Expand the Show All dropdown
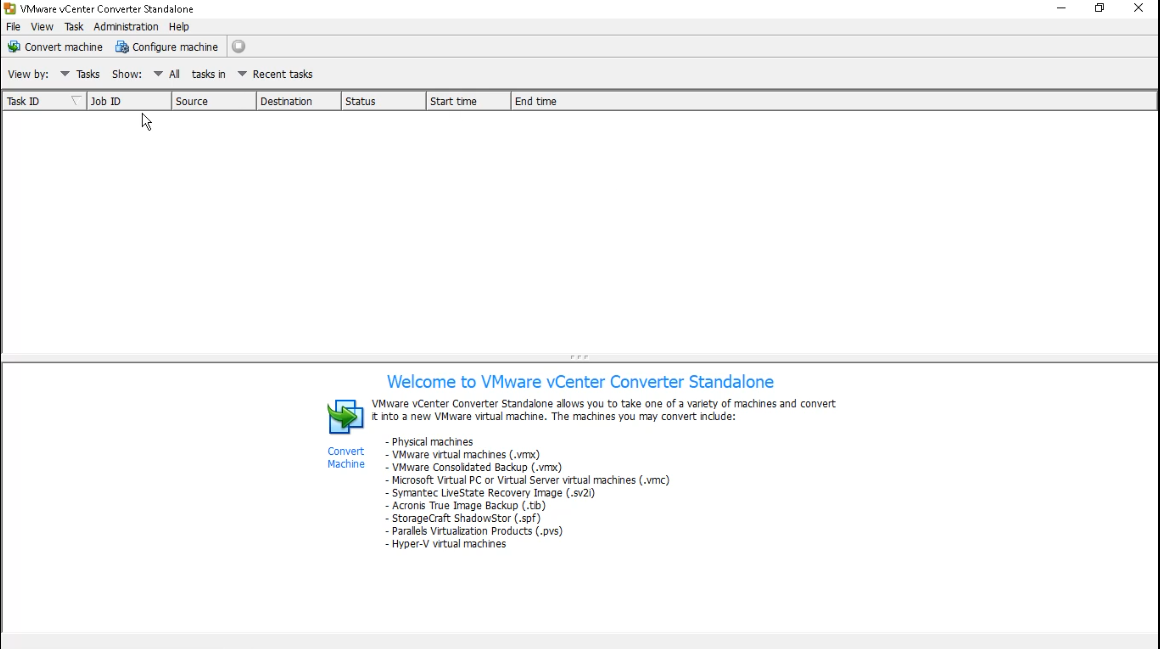1160x649 pixels. click(x=166, y=74)
